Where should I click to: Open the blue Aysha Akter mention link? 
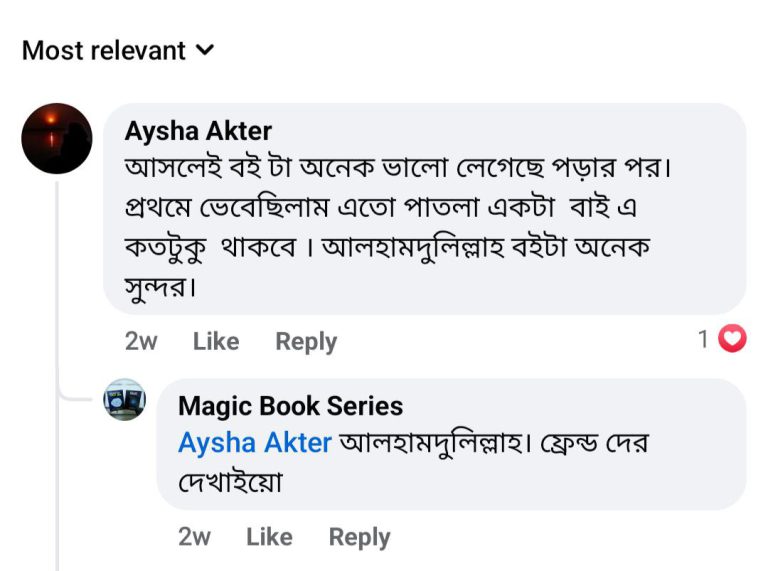[255, 442]
